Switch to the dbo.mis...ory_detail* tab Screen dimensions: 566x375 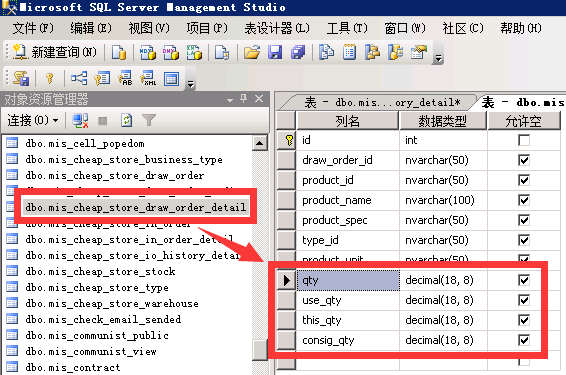point(382,103)
